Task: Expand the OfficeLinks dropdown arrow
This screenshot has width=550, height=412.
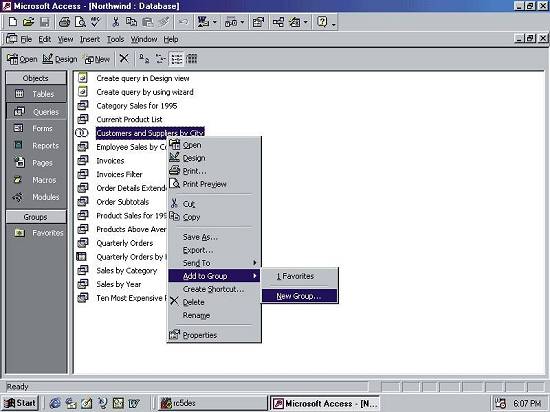Action: pos(215,22)
